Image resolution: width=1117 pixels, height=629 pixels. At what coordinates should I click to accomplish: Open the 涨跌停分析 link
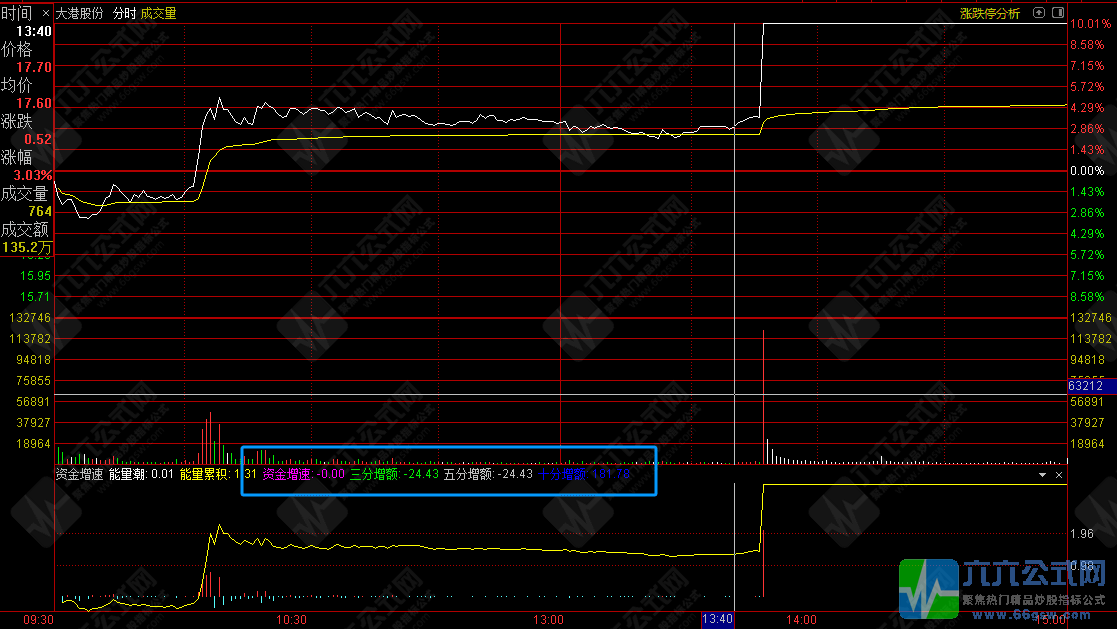[989, 14]
